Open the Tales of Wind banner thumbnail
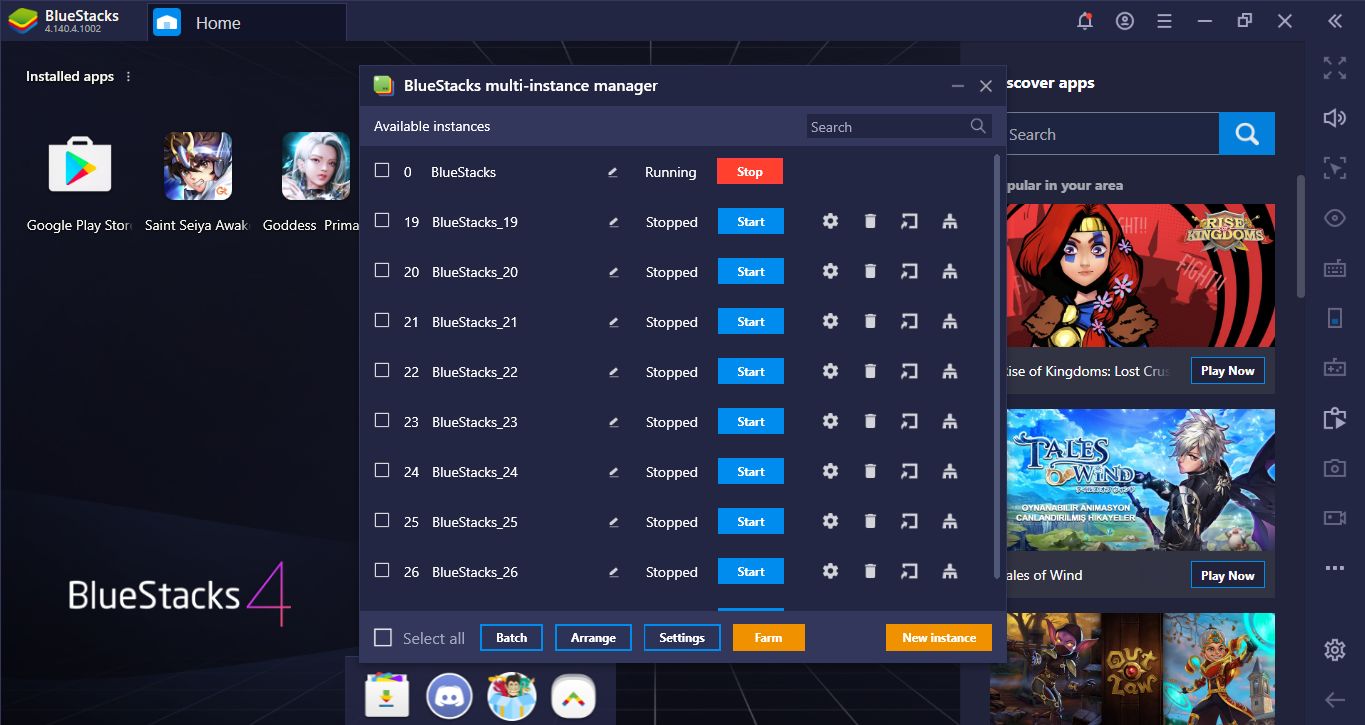This screenshot has height=725, width=1365. tap(1140, 480)
